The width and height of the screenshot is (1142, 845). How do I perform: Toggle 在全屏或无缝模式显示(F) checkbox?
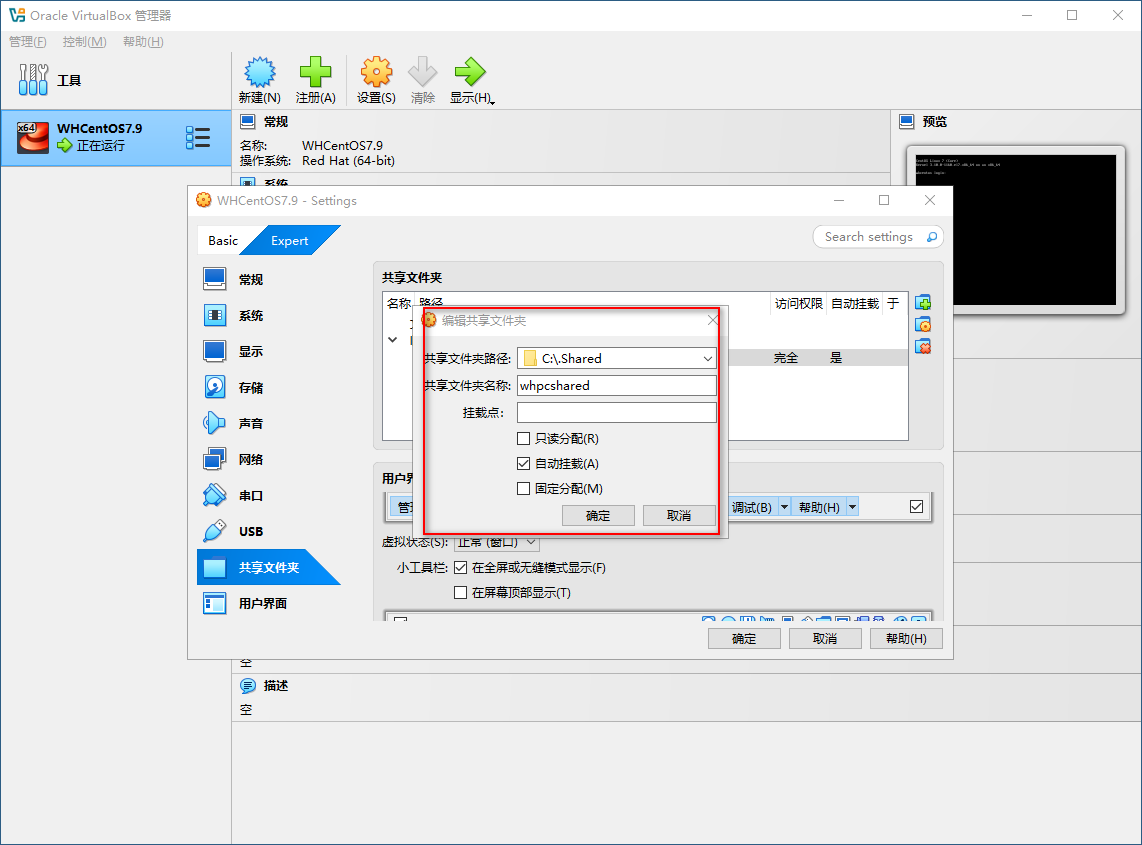(460, 567)
